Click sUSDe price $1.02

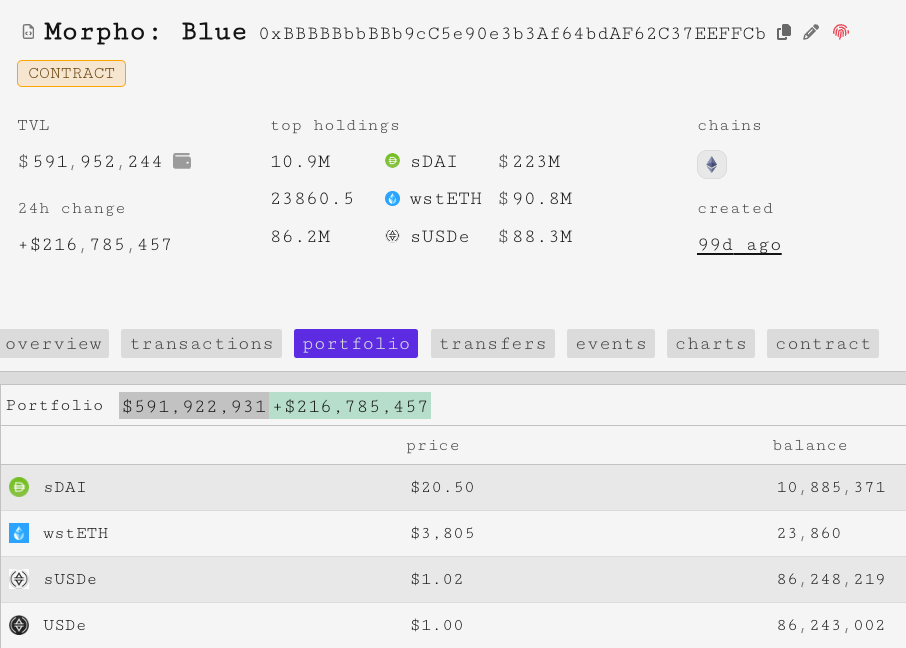point(437,579)
